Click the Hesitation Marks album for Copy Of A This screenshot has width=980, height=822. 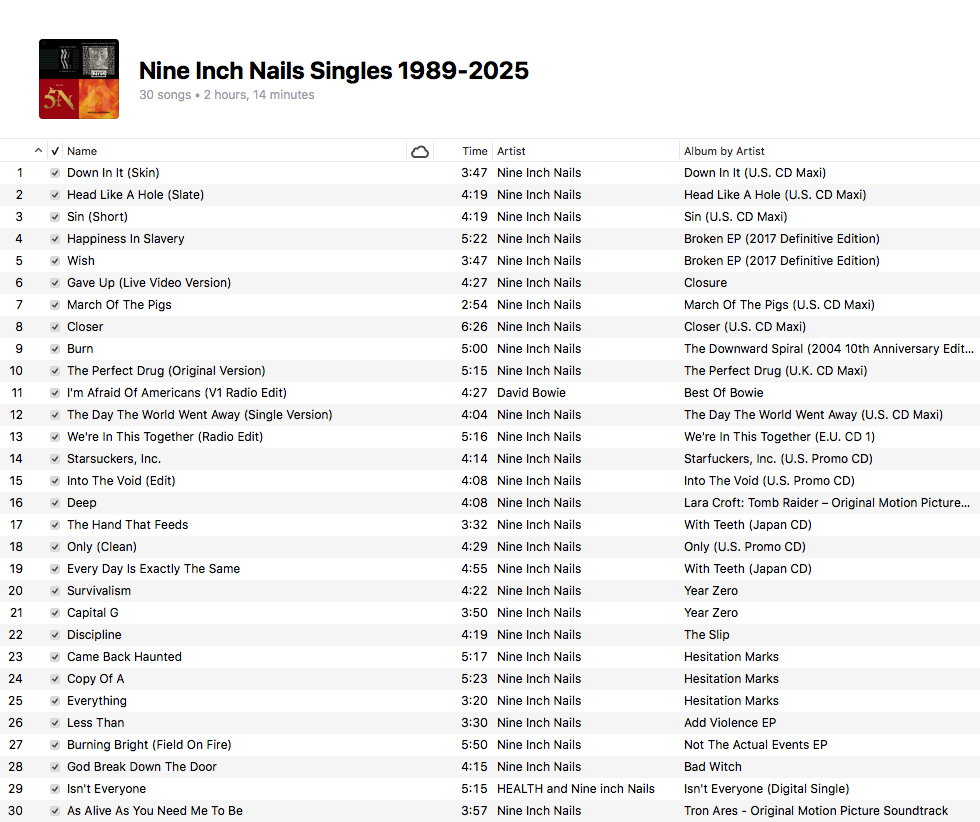731,679
